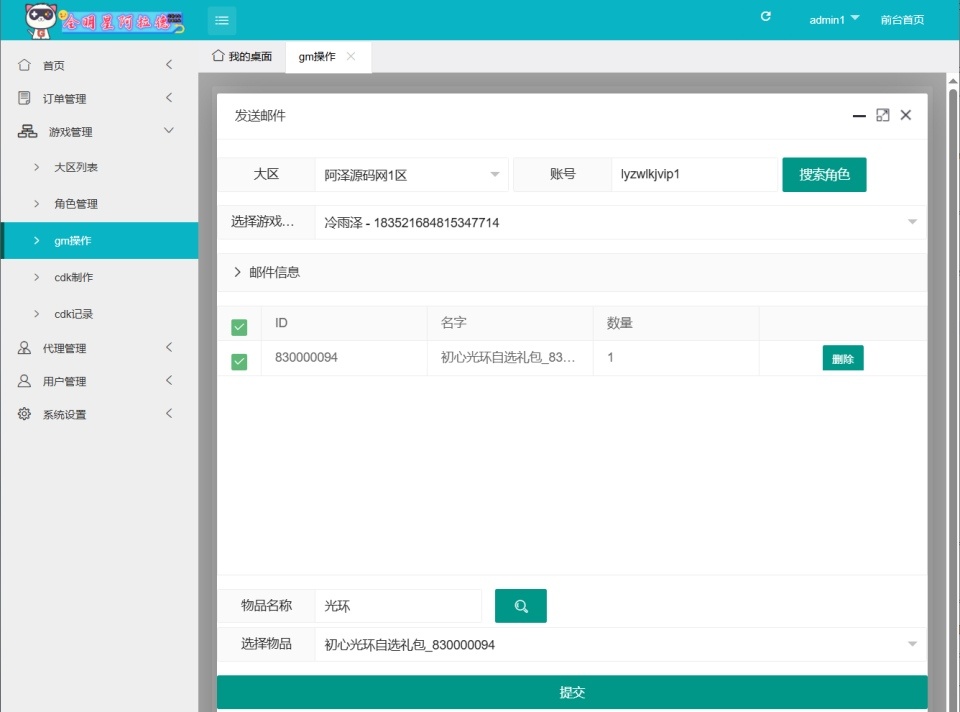This screenshot has width=960, height=712.
Task: Click the 删除 button for item 830000094
Action: 843,359
